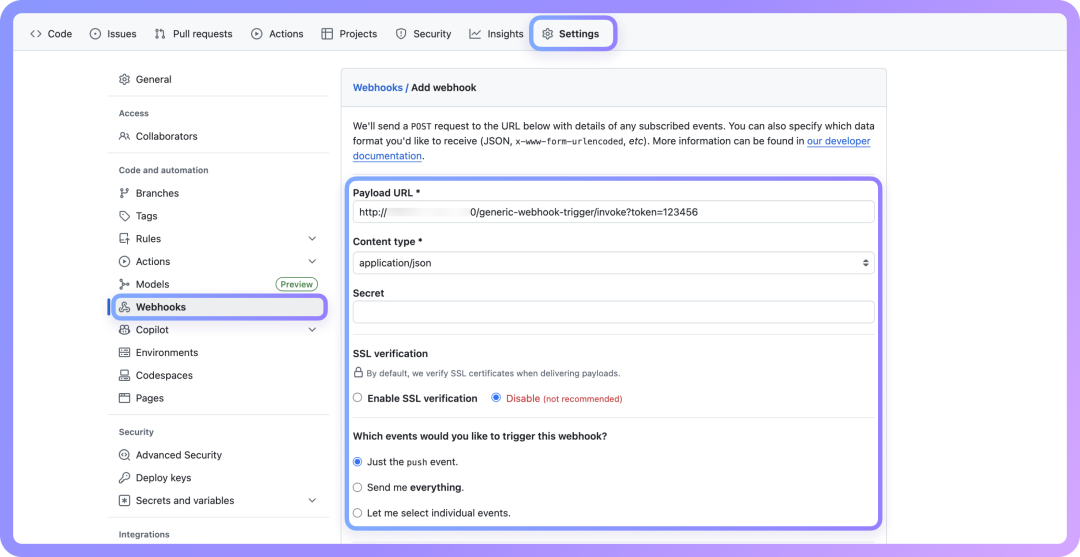This screenshot has height=557, width=1080.
Task: Open the Projects tab
Action: (x=349, y=34)
